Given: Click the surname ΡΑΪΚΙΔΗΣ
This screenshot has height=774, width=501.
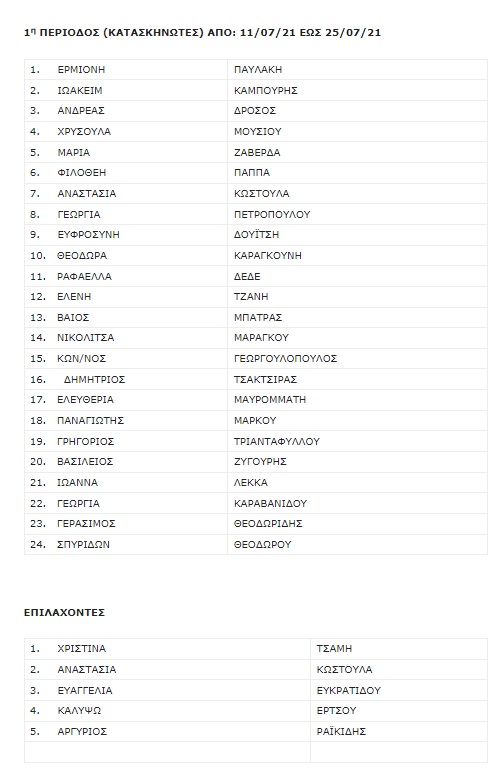Looking at the screenshot, I should (x=341, y=732).
